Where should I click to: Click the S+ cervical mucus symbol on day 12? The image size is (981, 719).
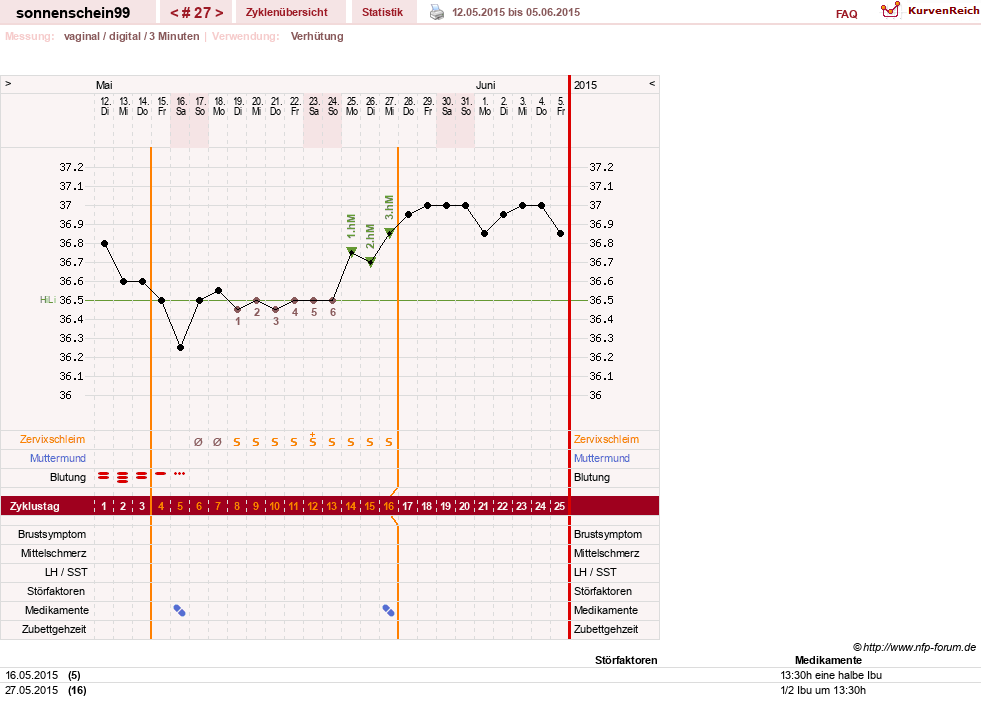(313, 439)
